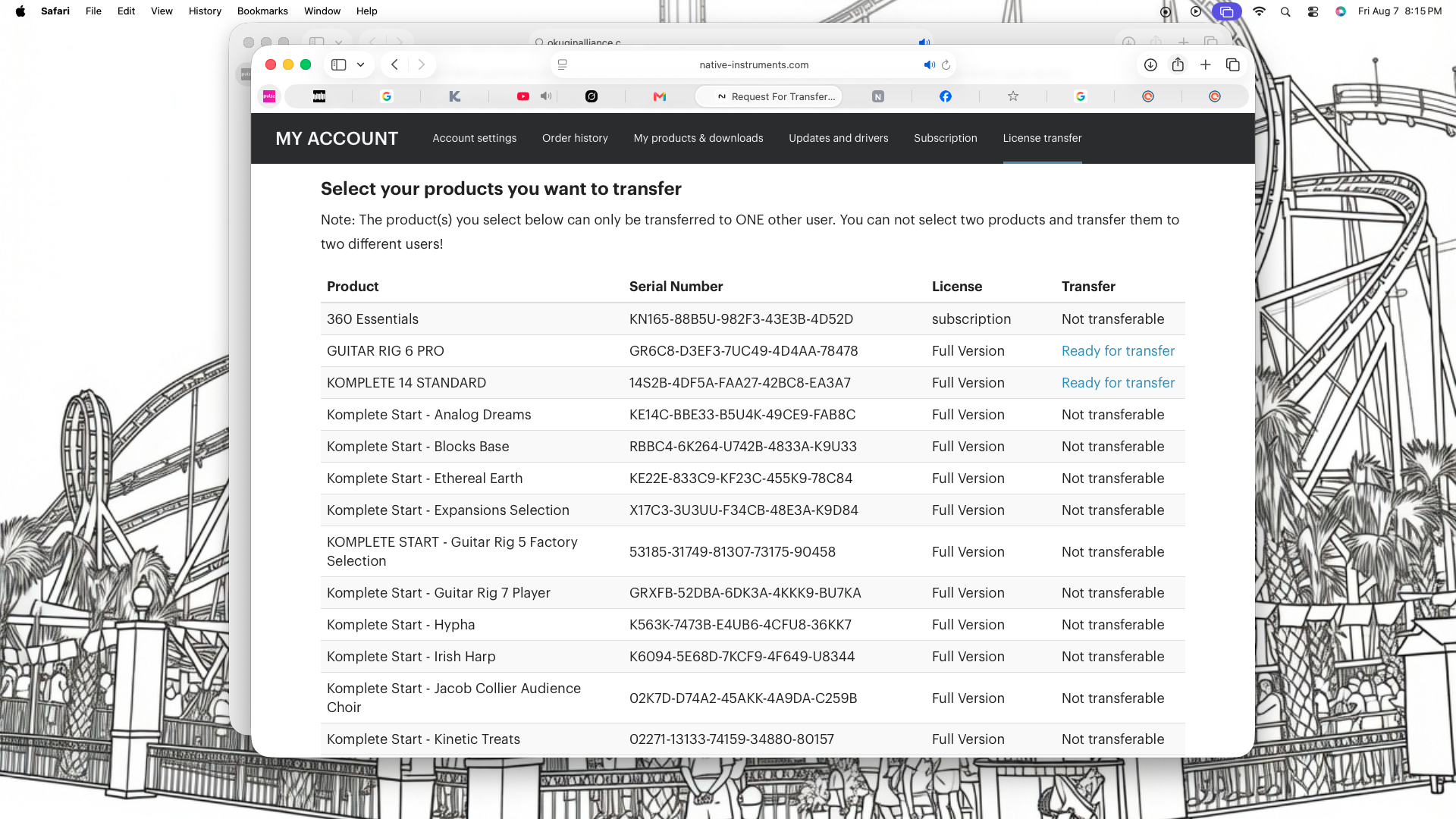Click the Serial Number column header

click(x=676, y=287)
